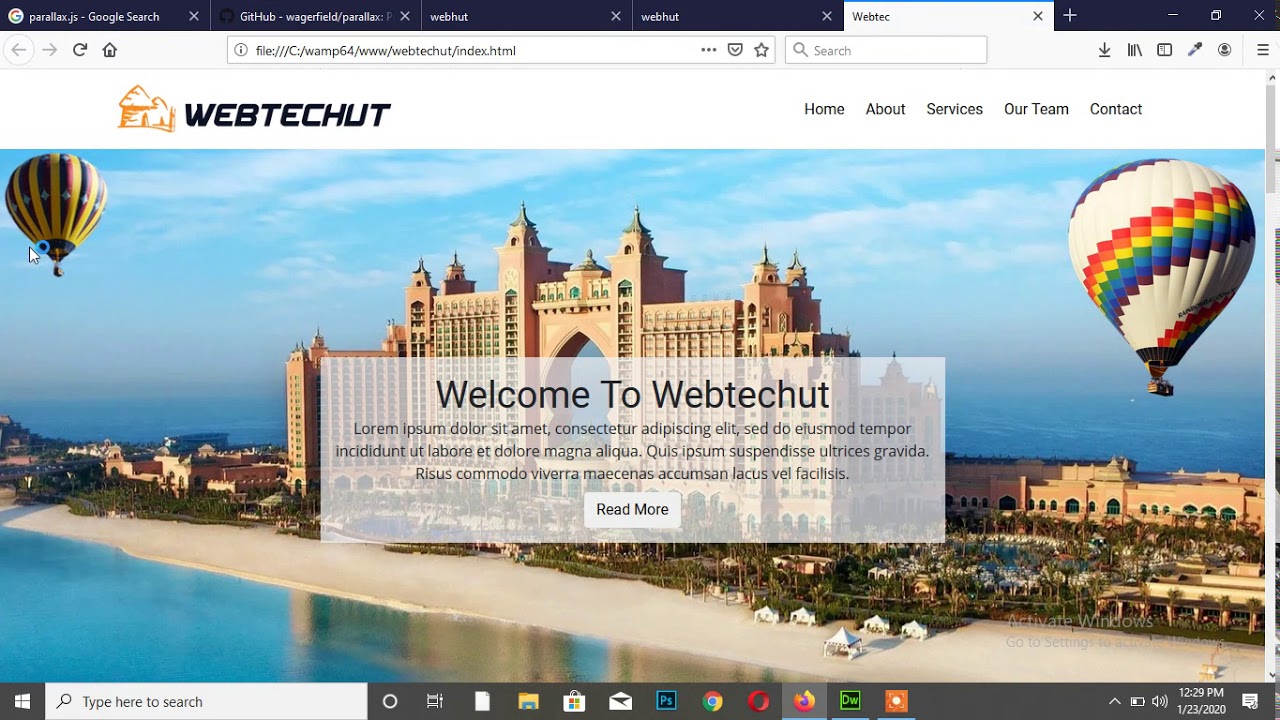Open Google Chrome from the taskbar
Image resolution: width=1280 pixels, height=720 pixels.
point(712,701)
